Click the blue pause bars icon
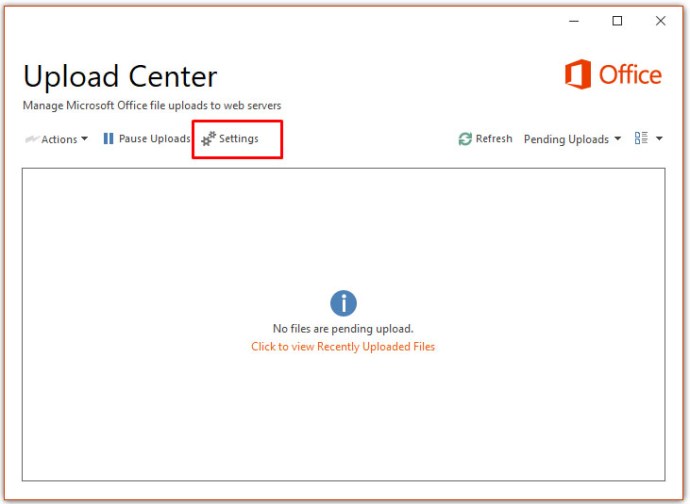The width and height of the screenshot is (690, 504). click(108, 139)
